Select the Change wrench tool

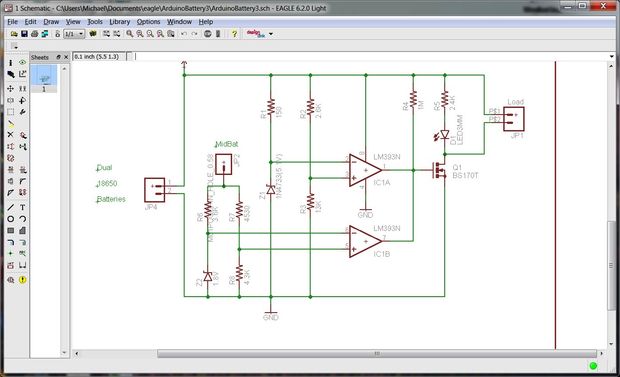[x=23, y=112]
